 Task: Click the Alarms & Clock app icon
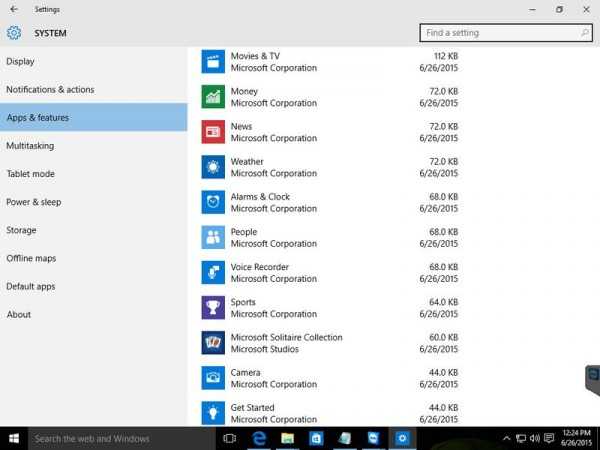[x=213, y=202]
